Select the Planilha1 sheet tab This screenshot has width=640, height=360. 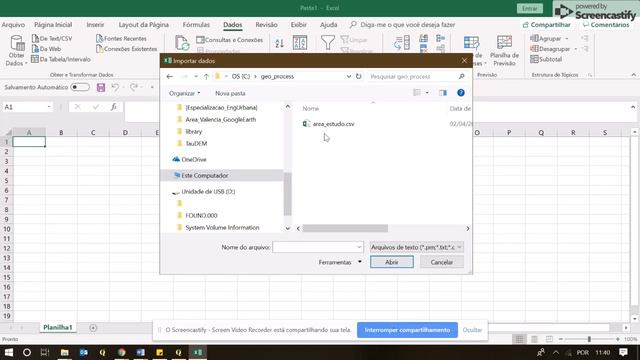[58, 327]
